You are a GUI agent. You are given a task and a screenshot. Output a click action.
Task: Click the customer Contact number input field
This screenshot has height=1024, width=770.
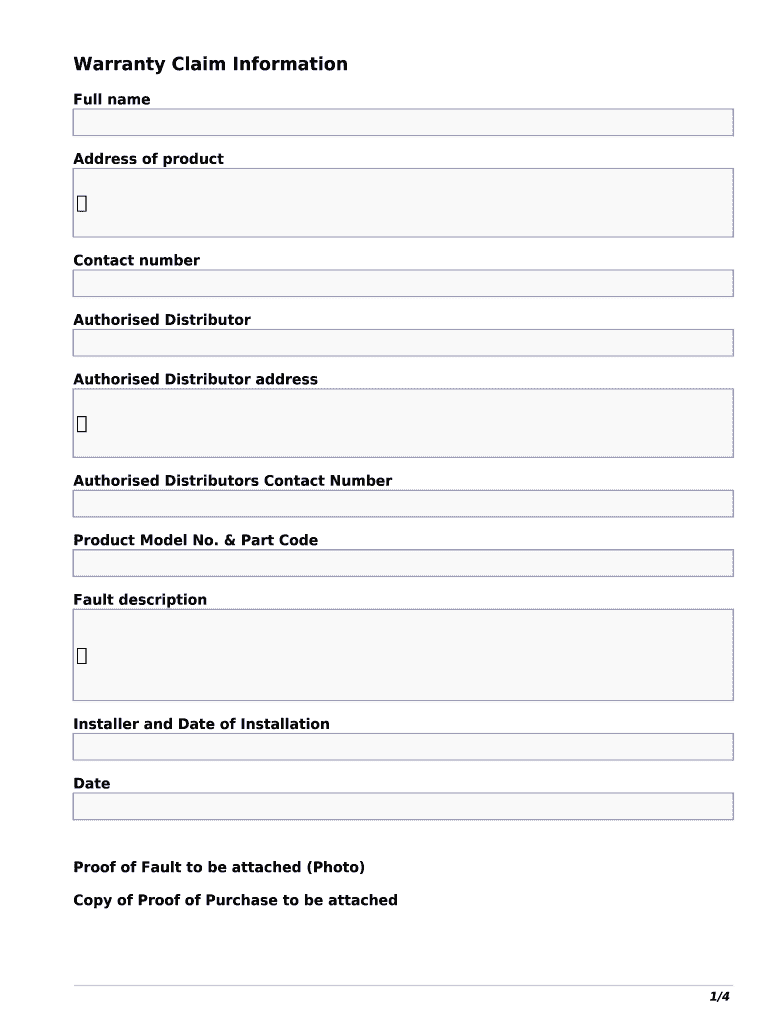click(x=402, y=284)
